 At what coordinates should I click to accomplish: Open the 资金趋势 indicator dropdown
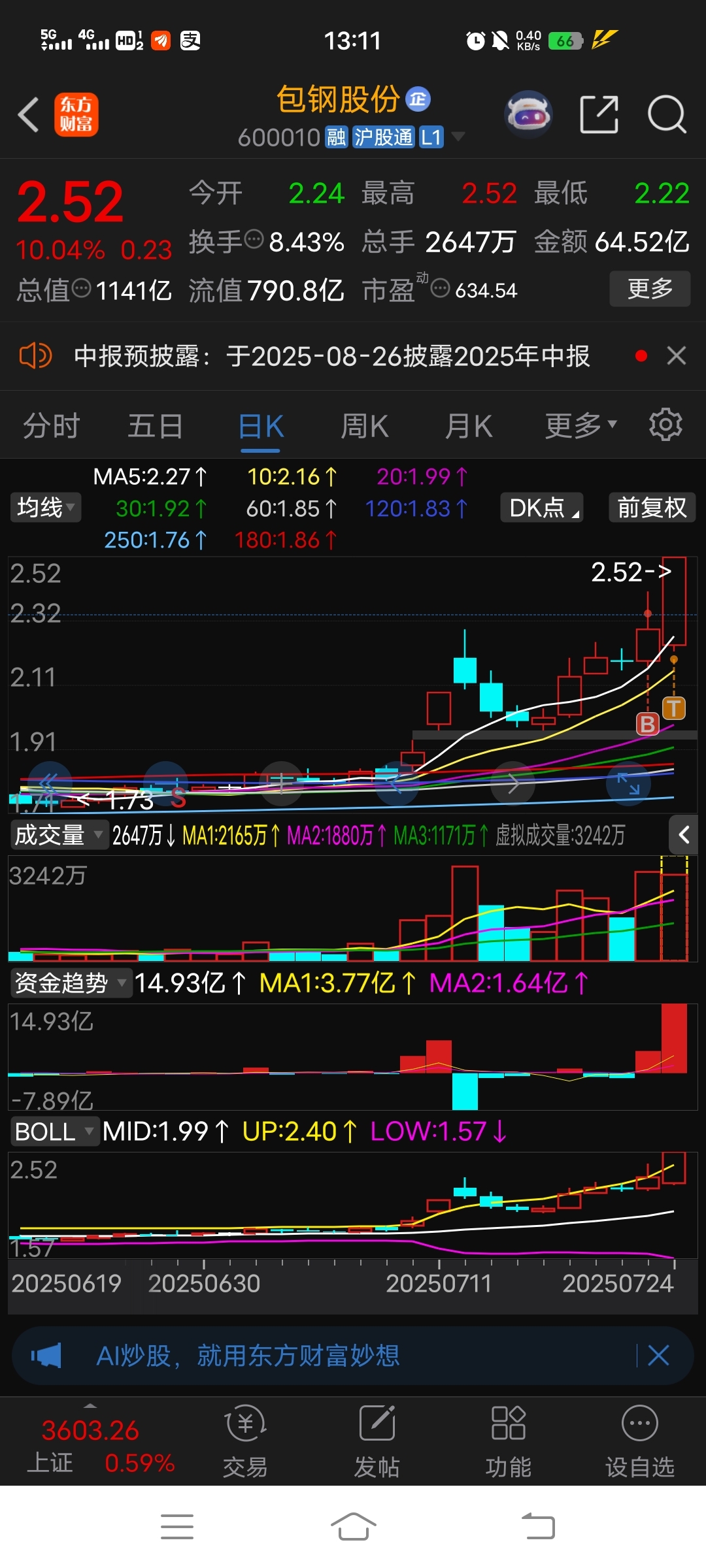pyautogui.click(x=71, y=983)
